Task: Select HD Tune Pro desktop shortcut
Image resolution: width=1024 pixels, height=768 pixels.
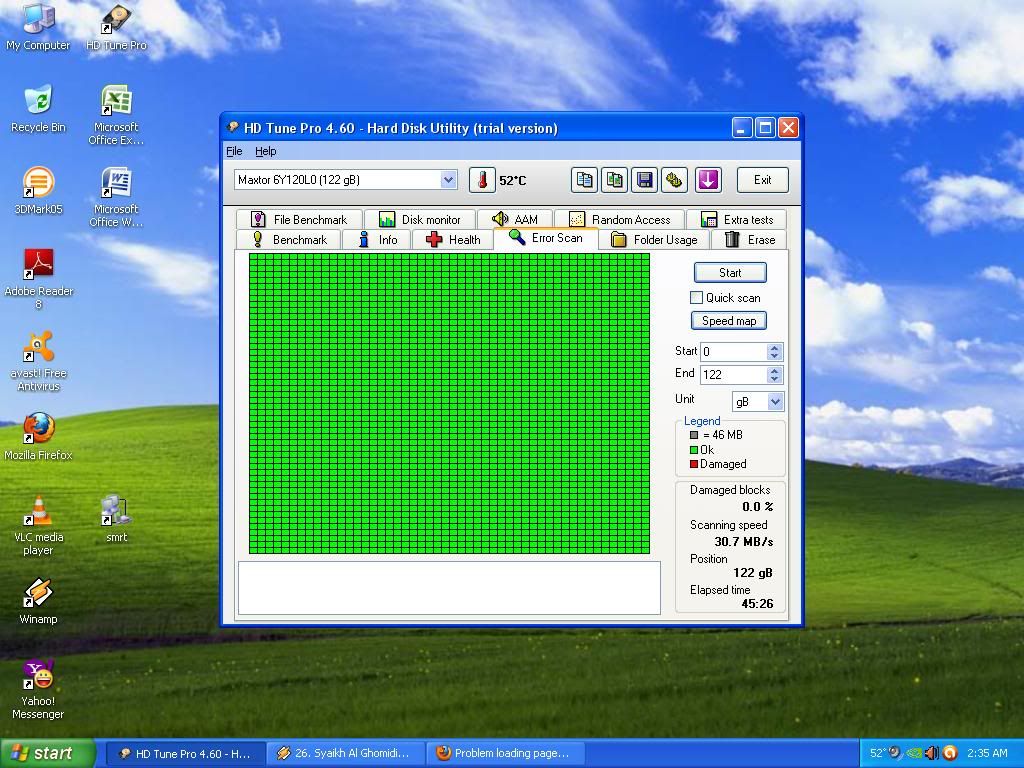Action: coord(116,27)
